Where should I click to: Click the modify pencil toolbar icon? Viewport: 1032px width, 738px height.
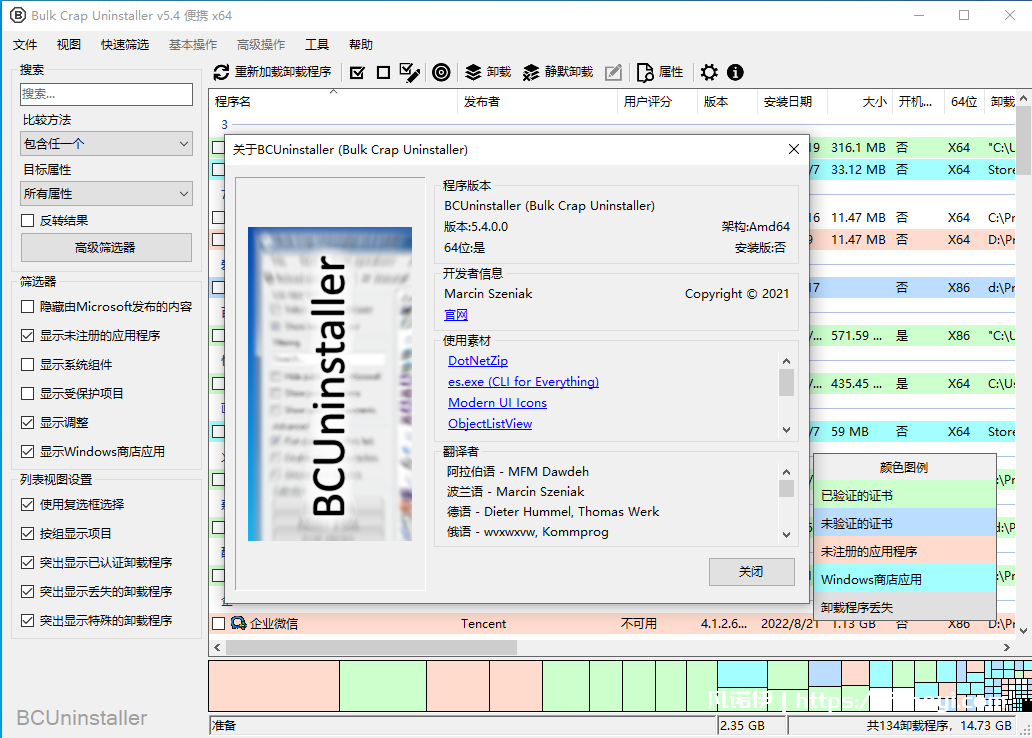point(613,72)
